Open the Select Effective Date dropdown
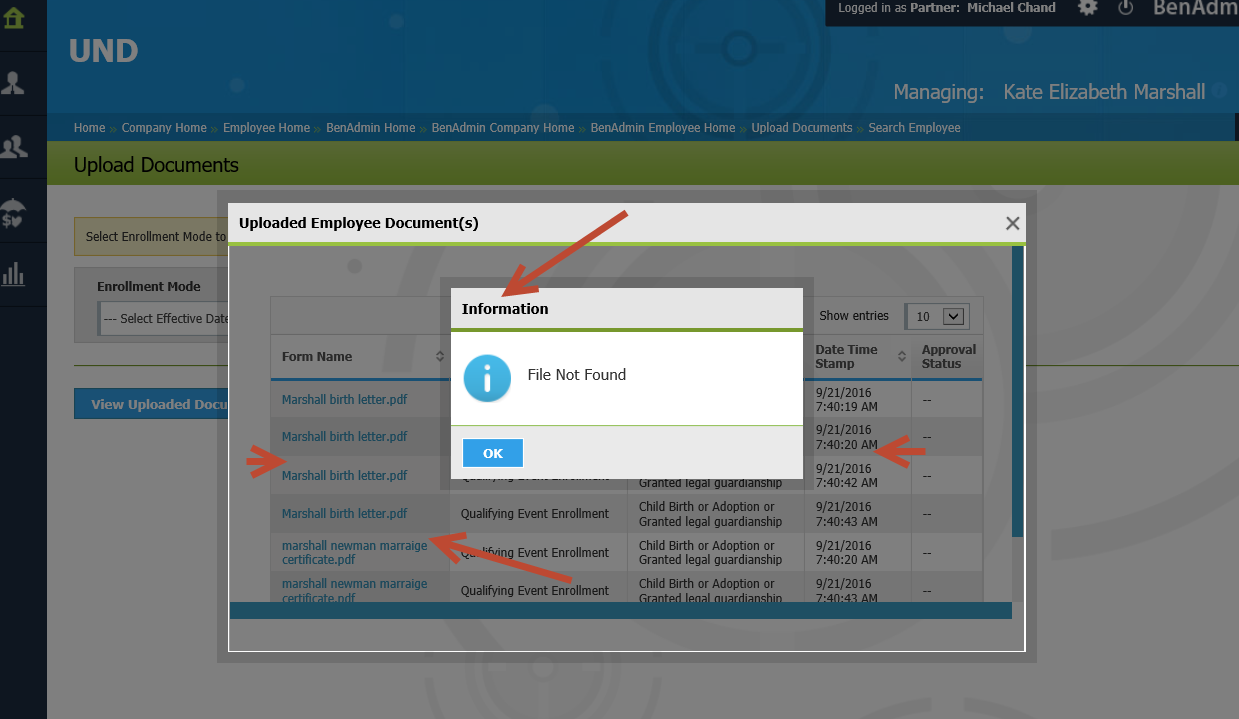1239x719 pixels. click(x=165, y=318)
